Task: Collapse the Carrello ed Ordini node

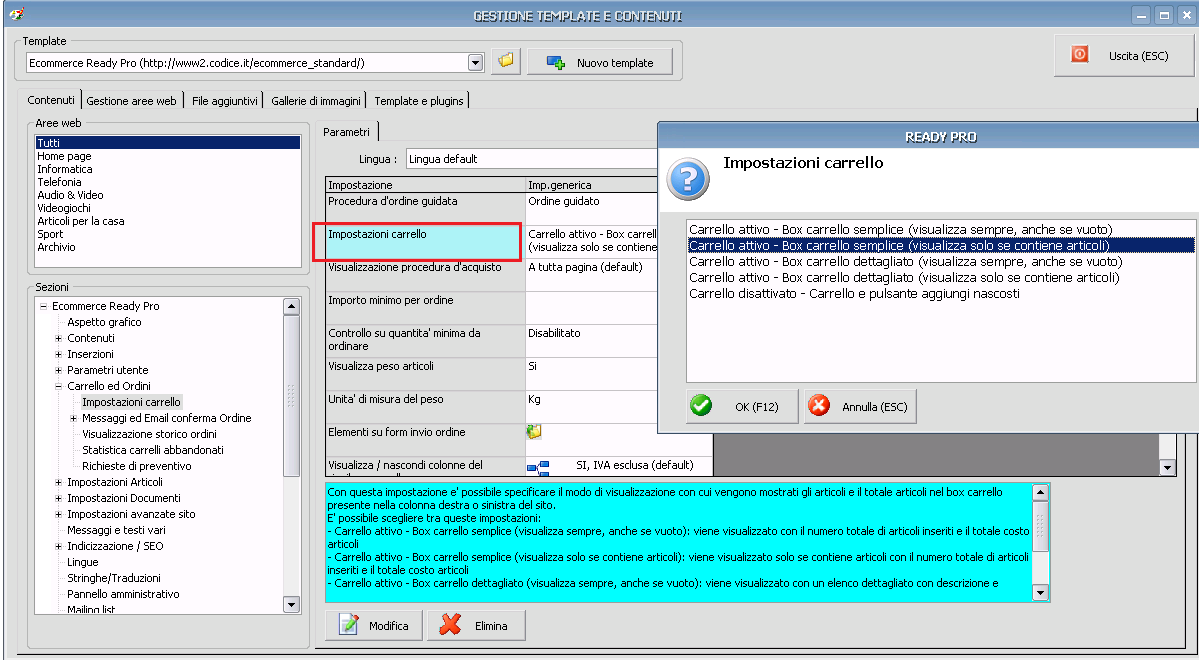Action: click(59, 386)
